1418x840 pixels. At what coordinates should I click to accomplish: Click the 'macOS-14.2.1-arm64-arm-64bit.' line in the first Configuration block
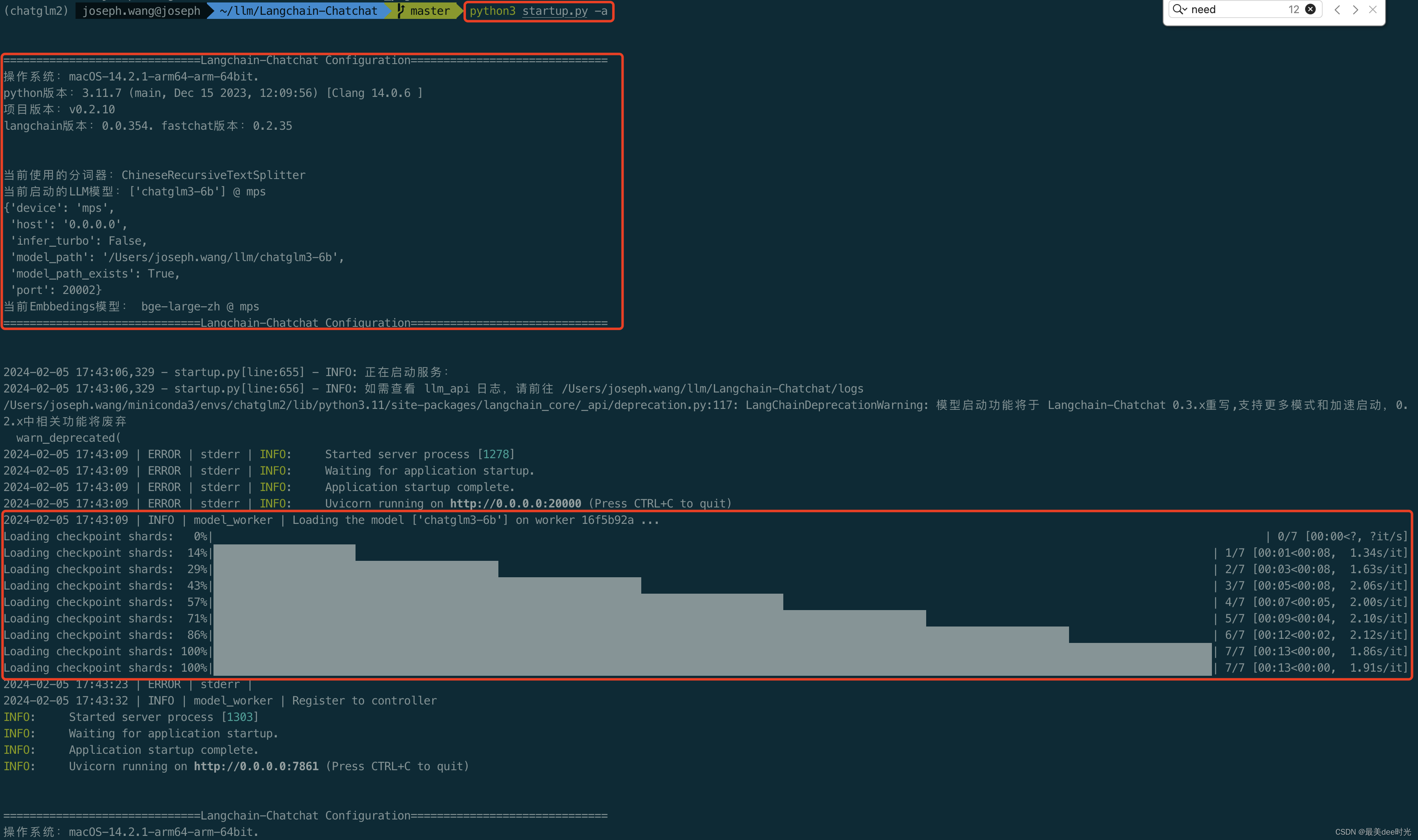coord(131,76)
